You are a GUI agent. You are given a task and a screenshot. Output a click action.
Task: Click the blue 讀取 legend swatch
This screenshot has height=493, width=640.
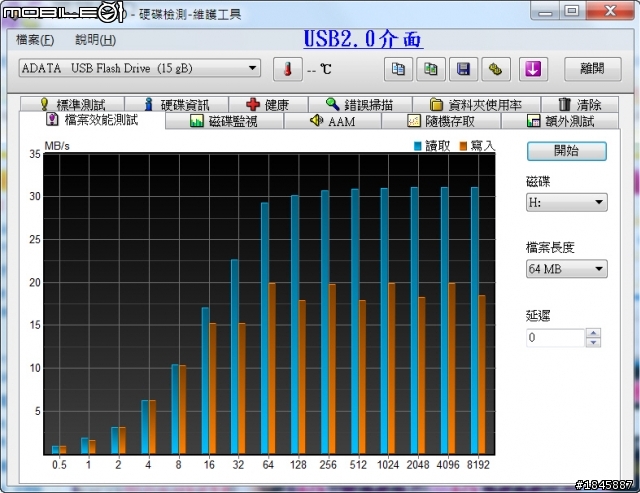[418, 146]
